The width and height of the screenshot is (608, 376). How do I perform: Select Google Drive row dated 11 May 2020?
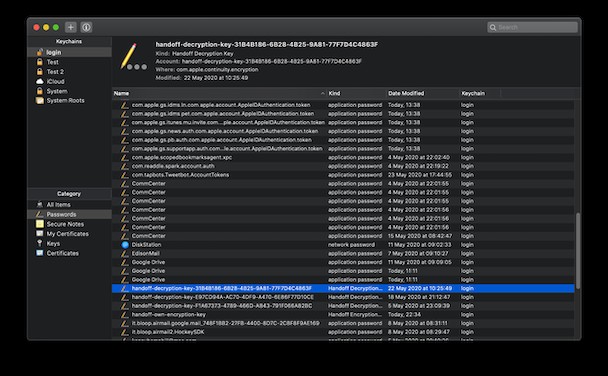tap(343, 262)
